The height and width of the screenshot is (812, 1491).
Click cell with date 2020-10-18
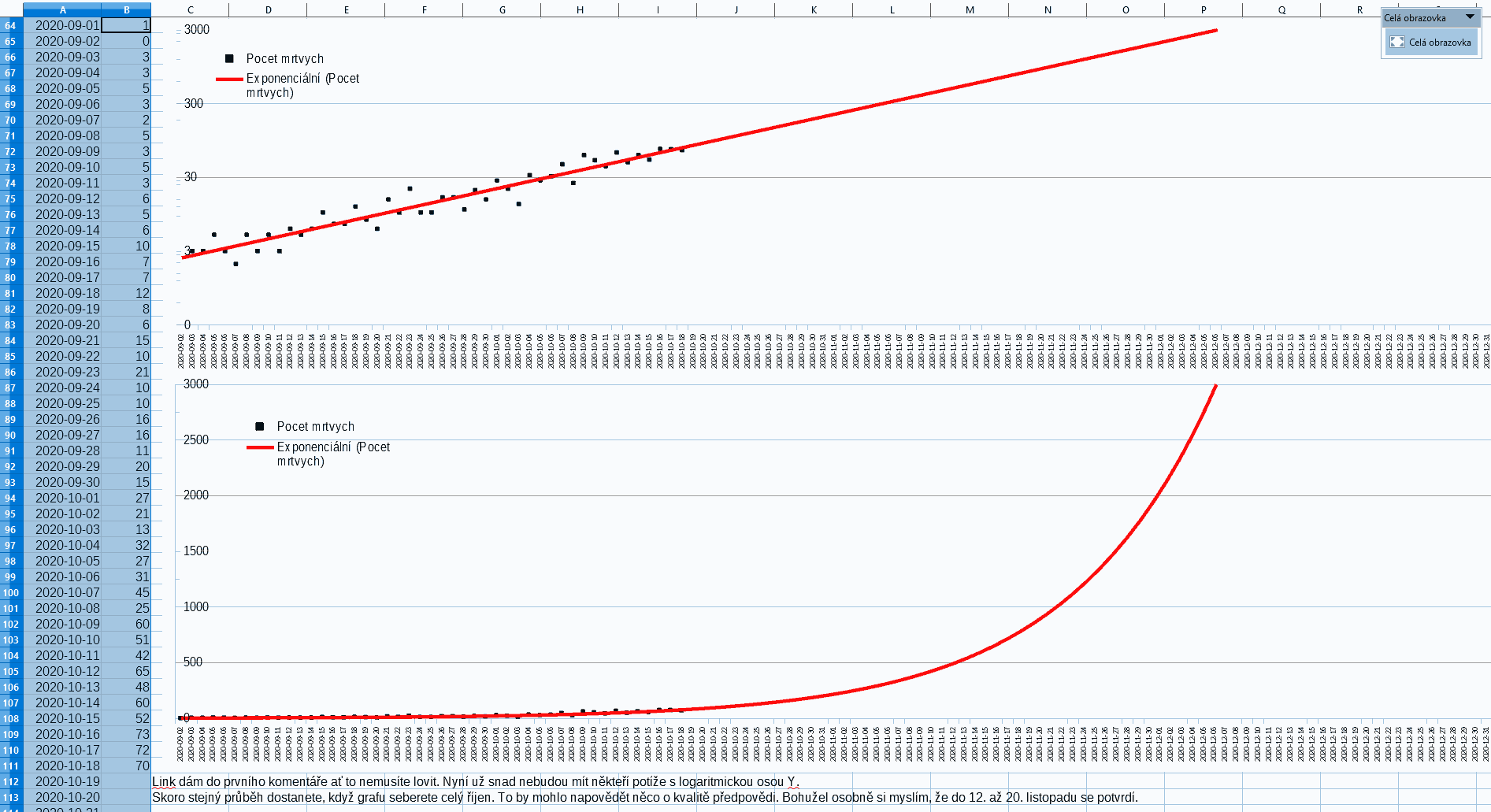click(x=63, y=766)
